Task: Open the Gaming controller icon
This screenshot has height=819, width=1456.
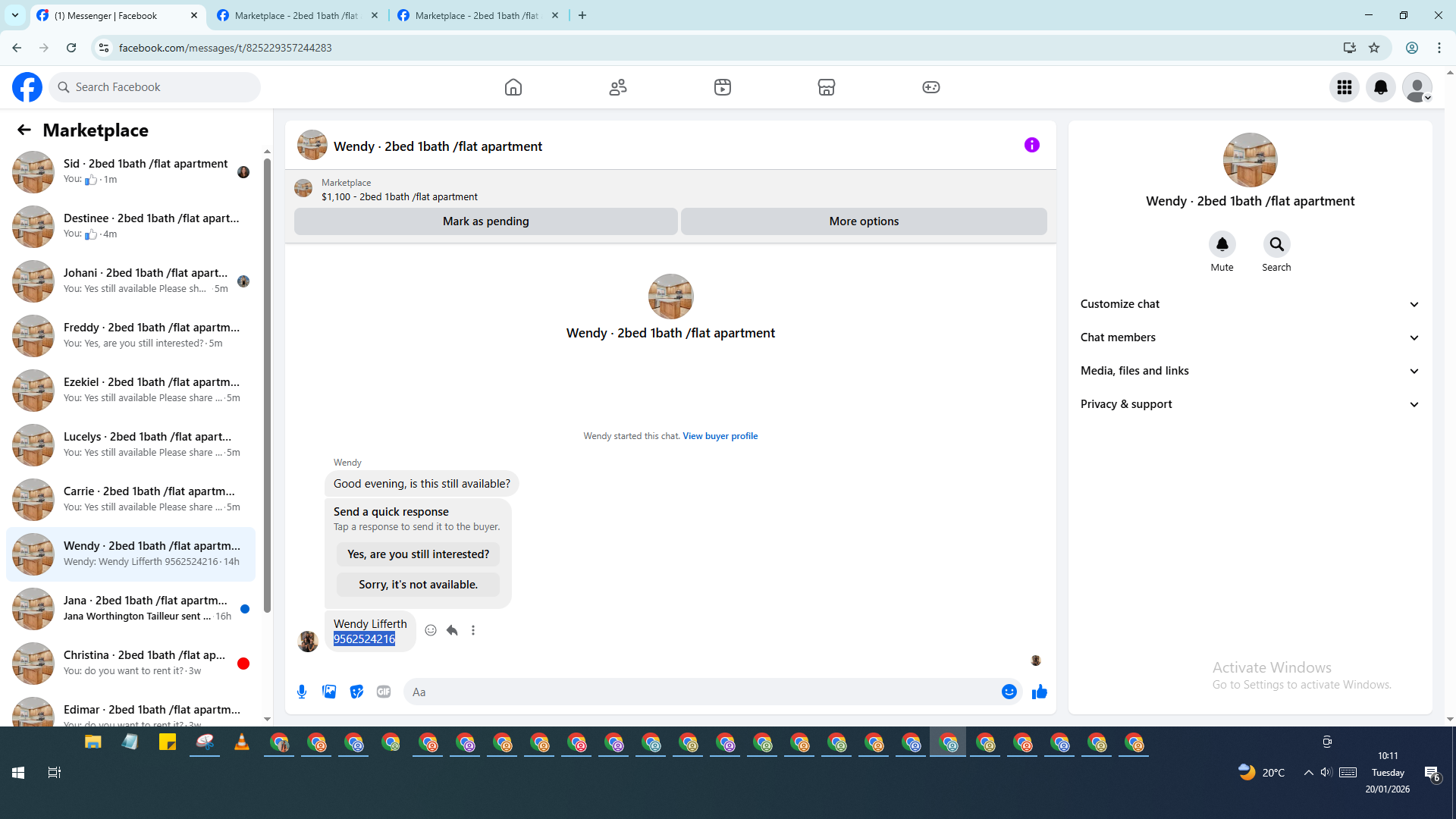Action: pyautogui.click(x=931, y=87)
